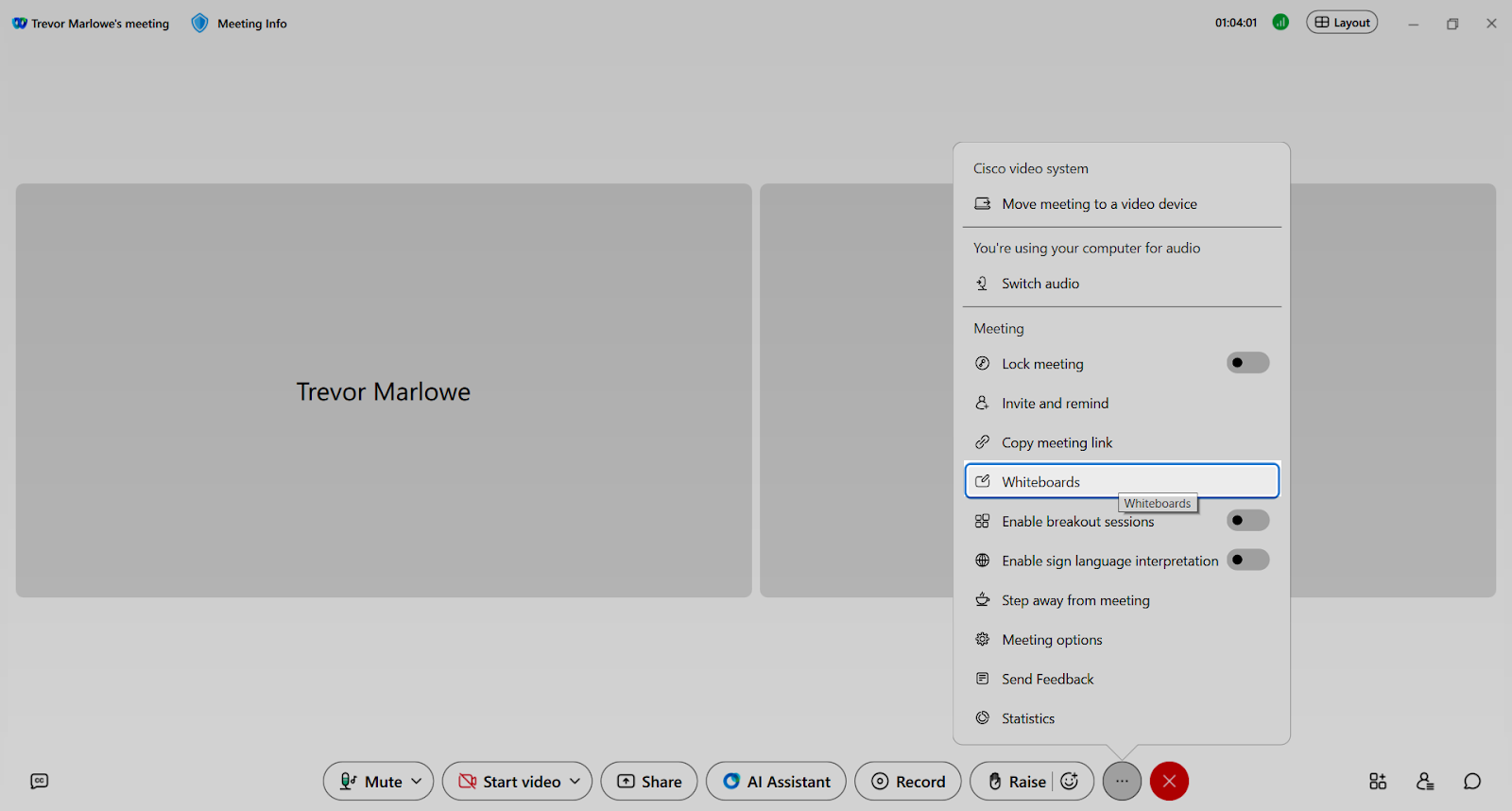Choose Send Feedback
The width and height of the screenshot is (1512, 811).
[1122, 679]
